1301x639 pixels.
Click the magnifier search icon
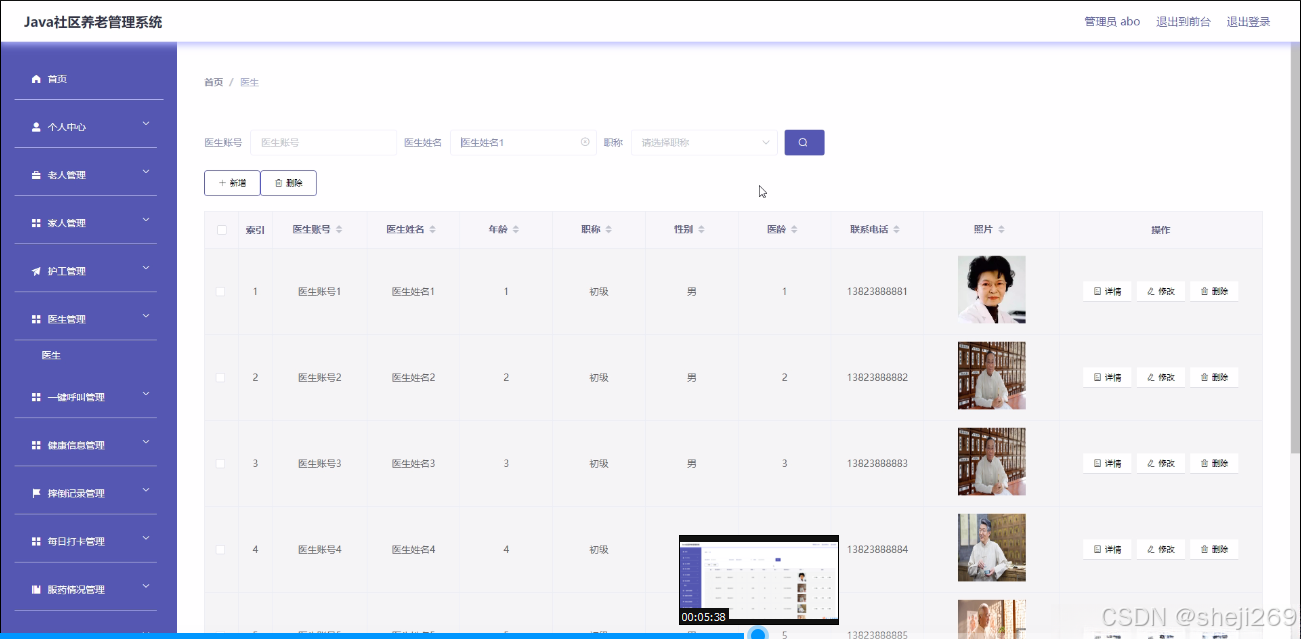tap(804, 142)
